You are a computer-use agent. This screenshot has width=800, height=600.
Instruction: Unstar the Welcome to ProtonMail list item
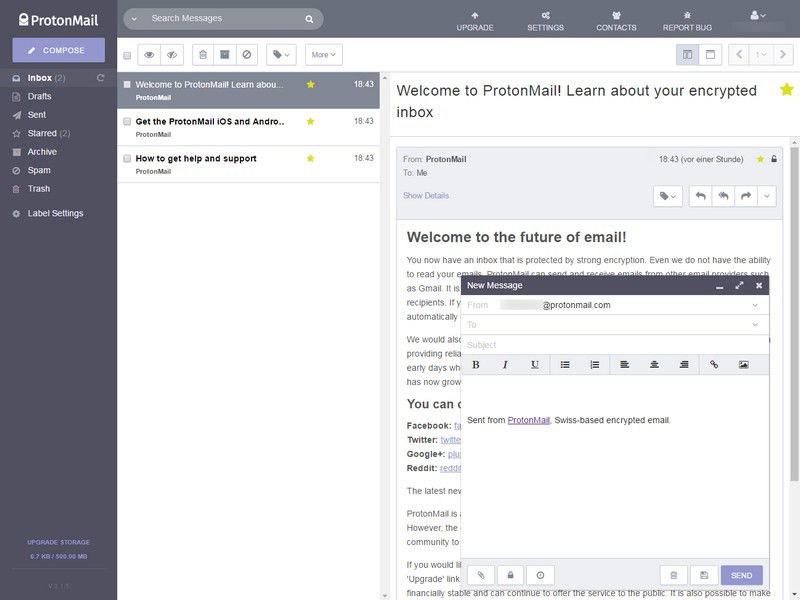click(x=310, y=84)
